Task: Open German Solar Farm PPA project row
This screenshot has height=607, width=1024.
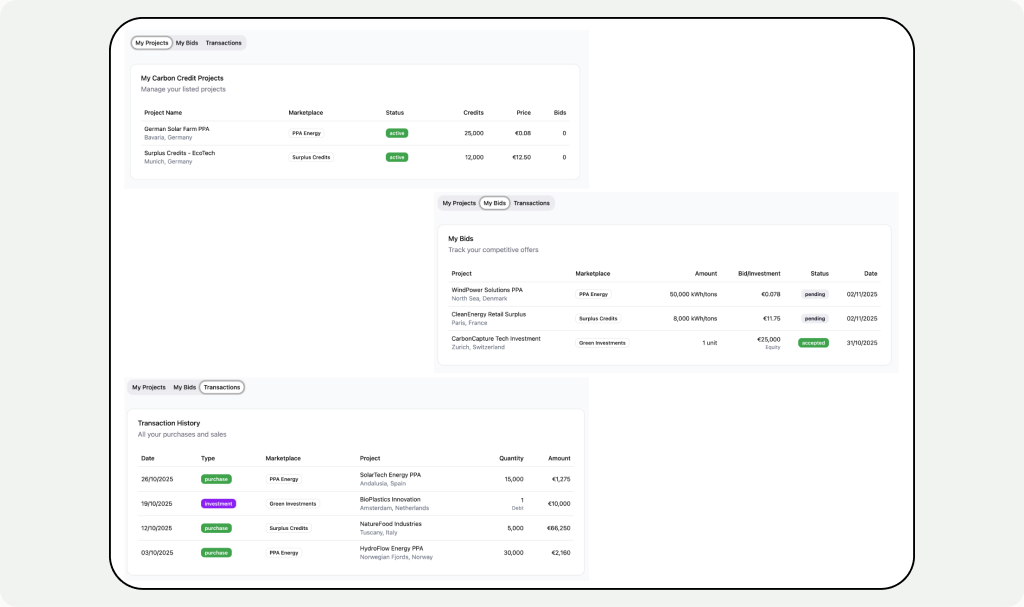Action: [356, 133]
